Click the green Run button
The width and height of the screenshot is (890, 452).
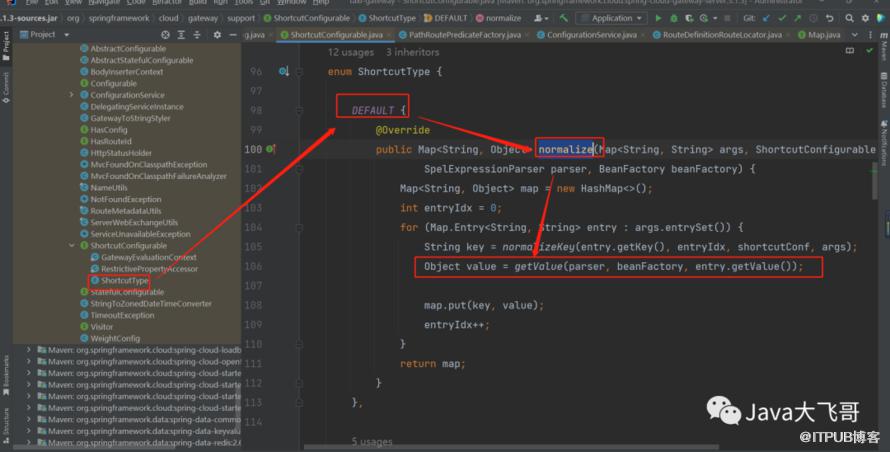tap(658, 17)
